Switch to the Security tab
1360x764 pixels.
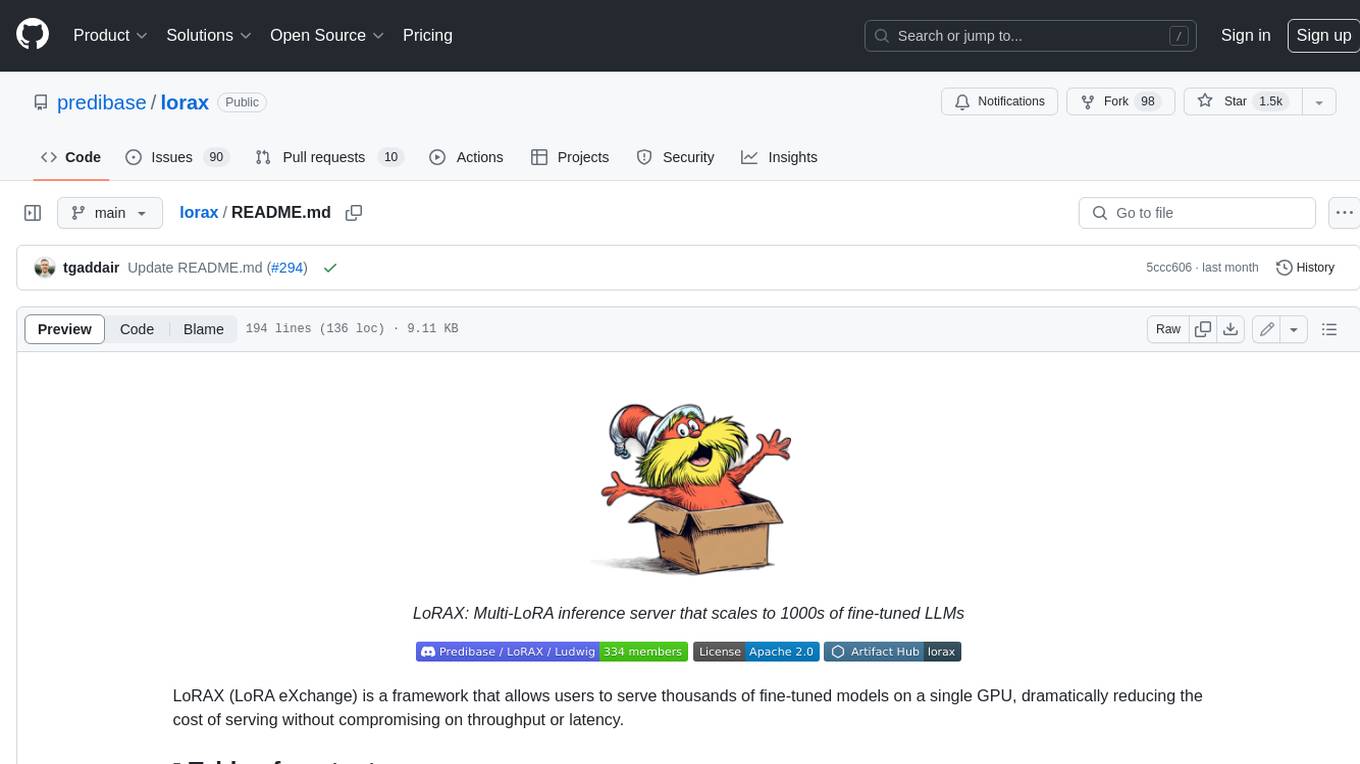tap(676, 157)
